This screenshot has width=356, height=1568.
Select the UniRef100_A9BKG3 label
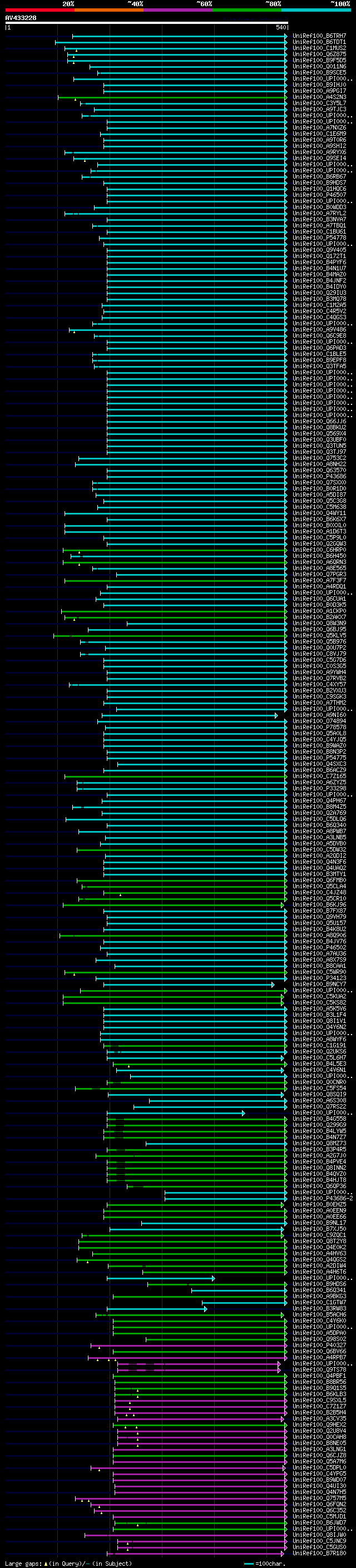[319, 1296]
